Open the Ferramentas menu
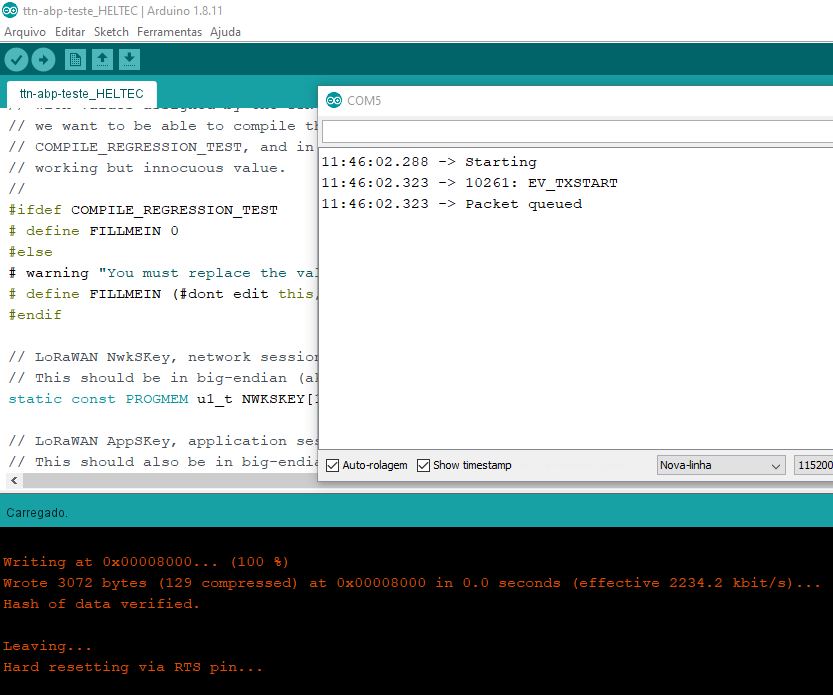The width and height of the screenshot is (833, 695). click(x=169, y=32)
